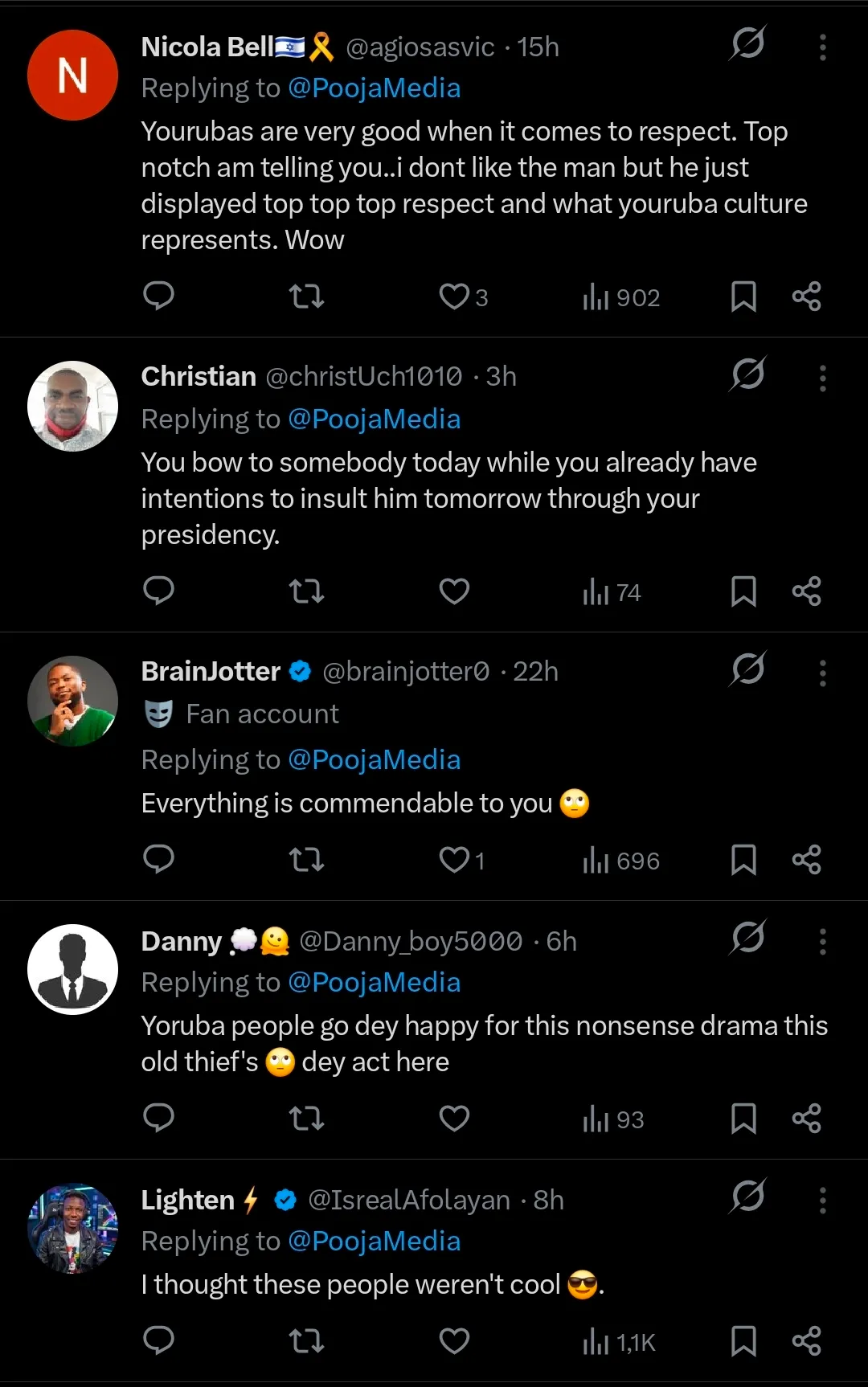This screenshot has height=1387, width=868.
Task: View analytics of Lighten's 1,1K views tweet
Action: coord(619,1342)
